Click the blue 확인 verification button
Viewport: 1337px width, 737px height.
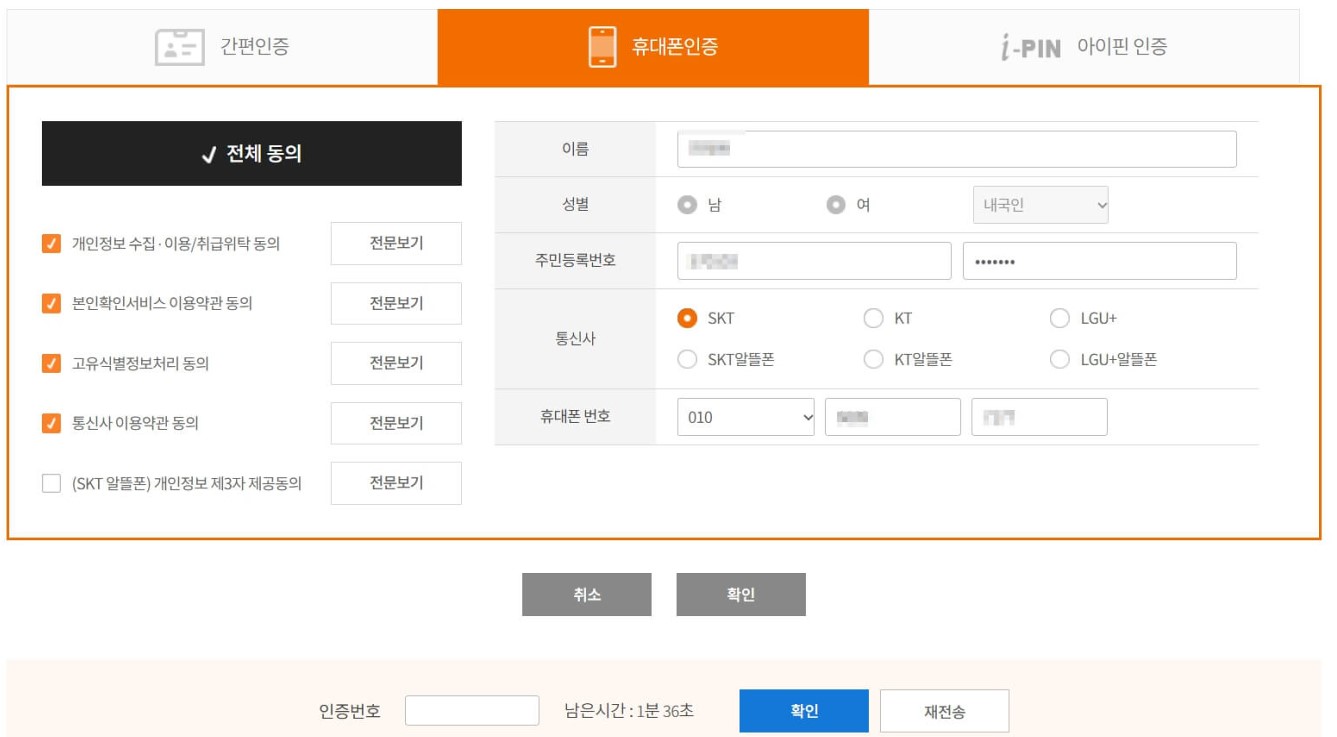click(x=804, y=711)
